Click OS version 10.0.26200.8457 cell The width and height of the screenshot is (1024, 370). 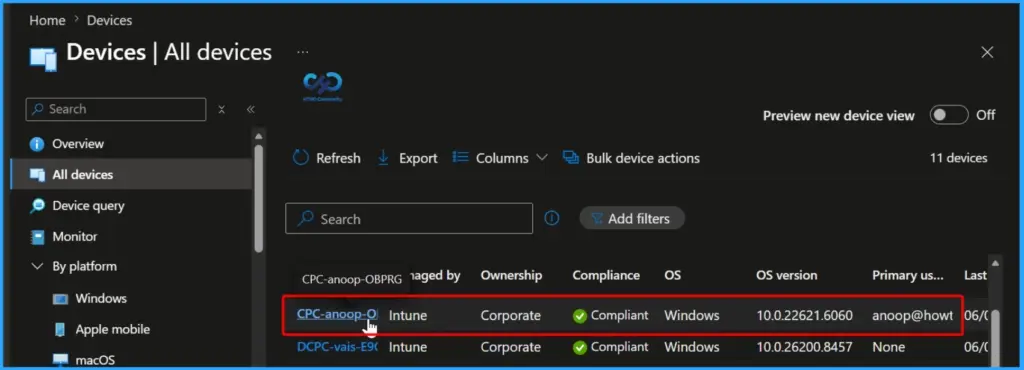[x=805, y=347]
